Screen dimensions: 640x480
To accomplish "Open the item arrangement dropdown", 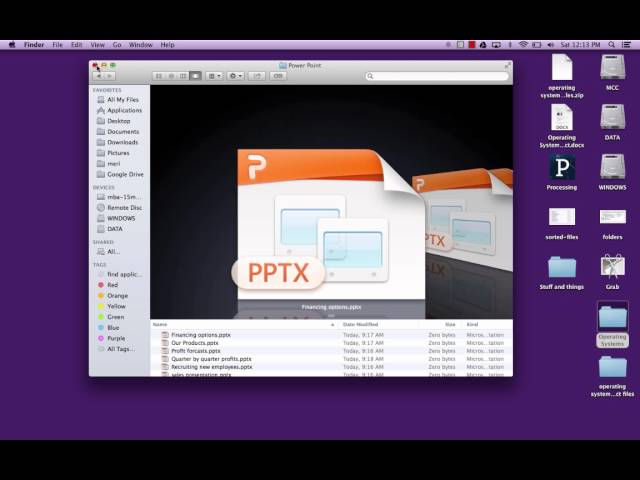I will coord(214,76).
